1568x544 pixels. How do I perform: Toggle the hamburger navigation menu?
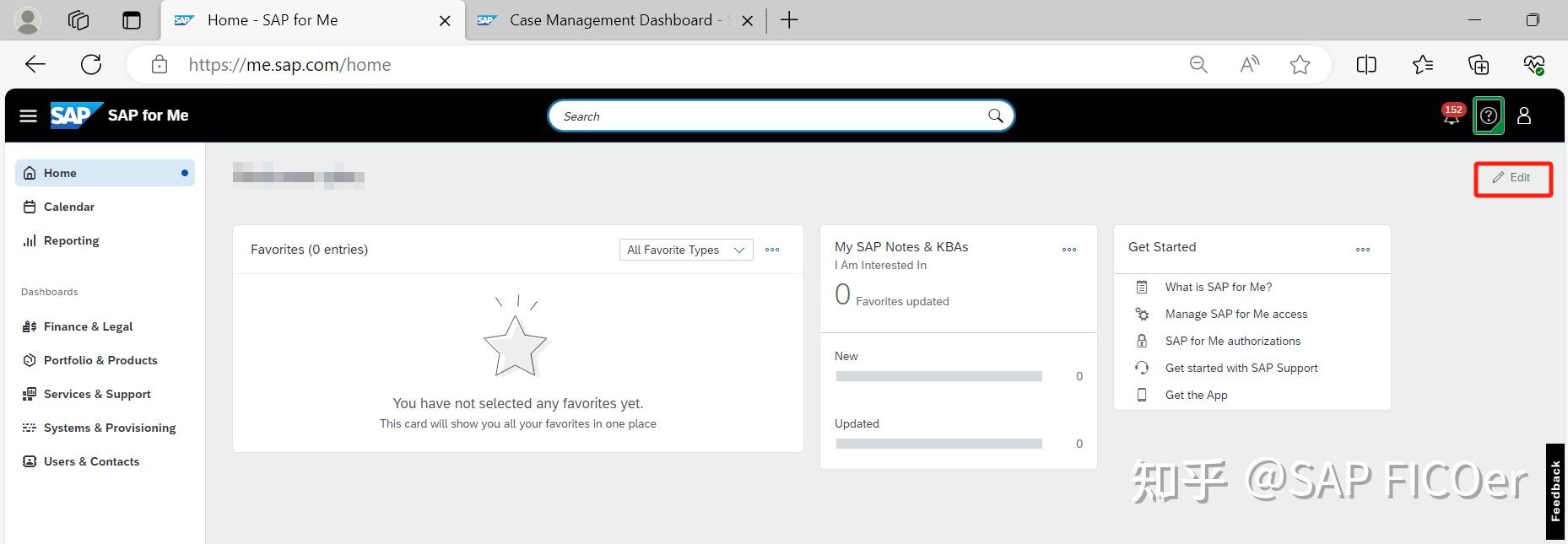(x=28, y=116)
